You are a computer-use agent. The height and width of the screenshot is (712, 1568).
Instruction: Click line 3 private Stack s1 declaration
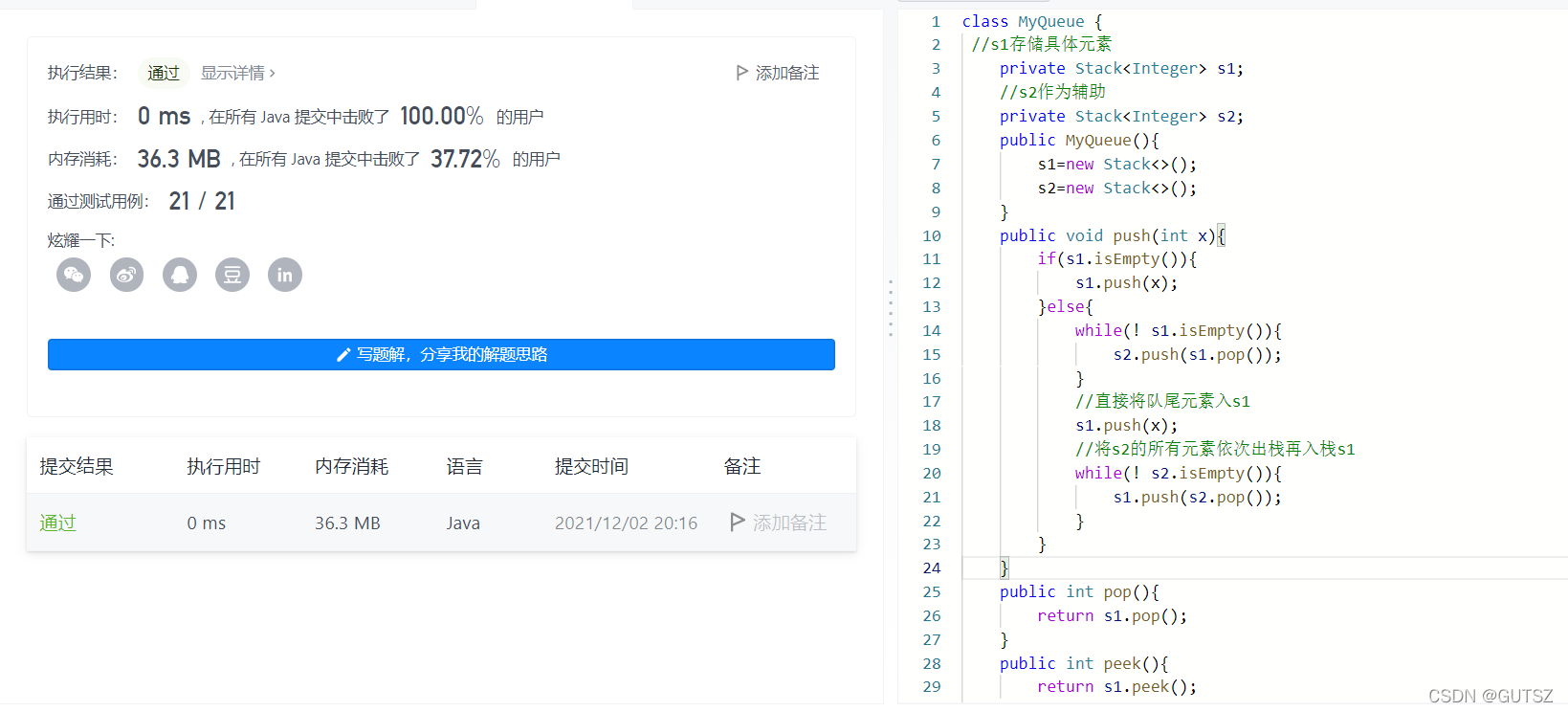(1121, 68)
